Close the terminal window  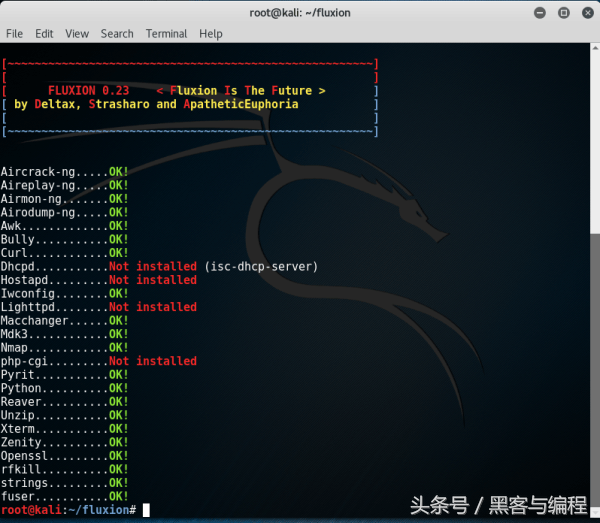(x=587, y=13)
